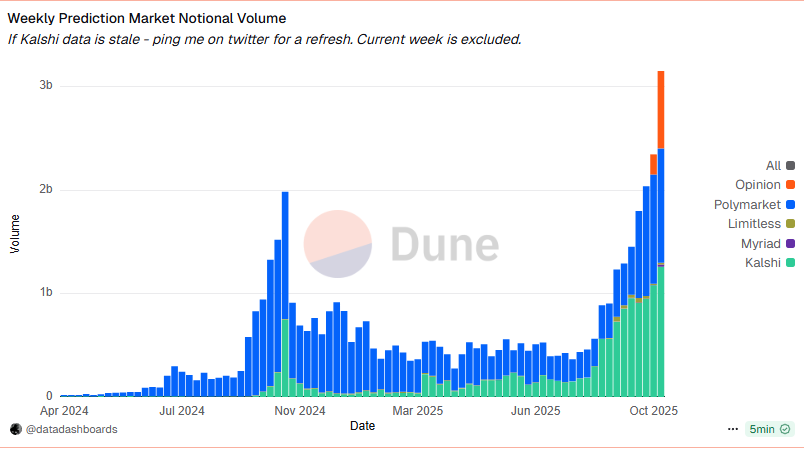
Task: Click the November 2024 peak blue bar
Action: (x=285, y=255)
